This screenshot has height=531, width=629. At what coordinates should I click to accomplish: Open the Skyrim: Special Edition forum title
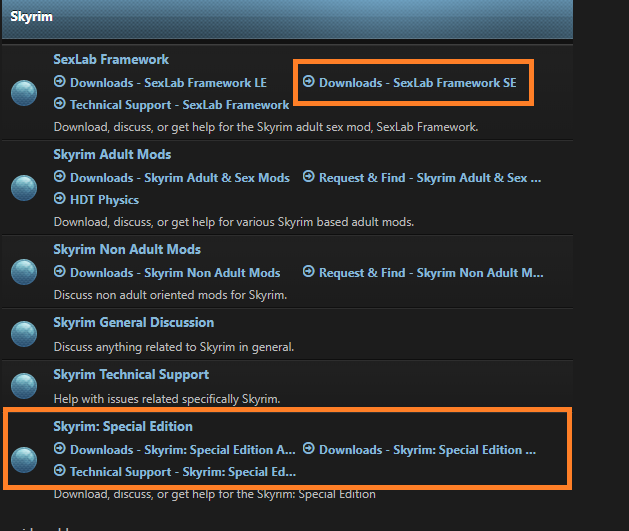pos(123,426)
